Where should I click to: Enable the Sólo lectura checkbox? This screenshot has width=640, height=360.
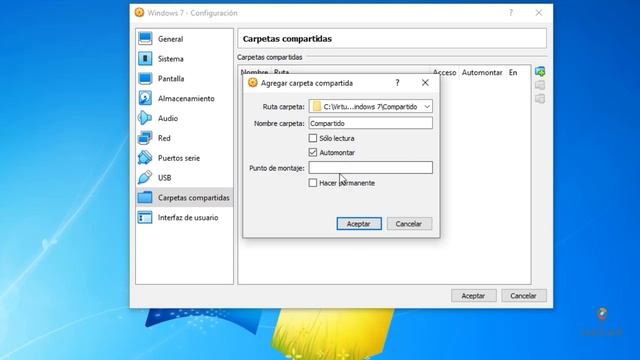(x=313, y=138)
